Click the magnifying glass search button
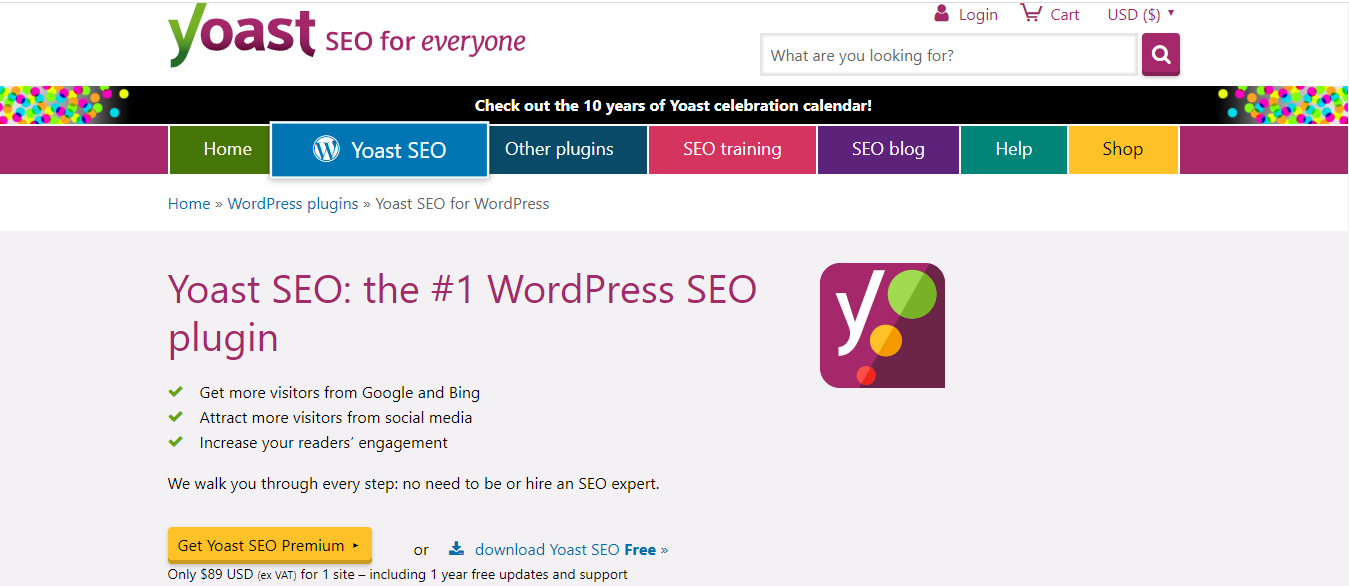 point(1161,55)
